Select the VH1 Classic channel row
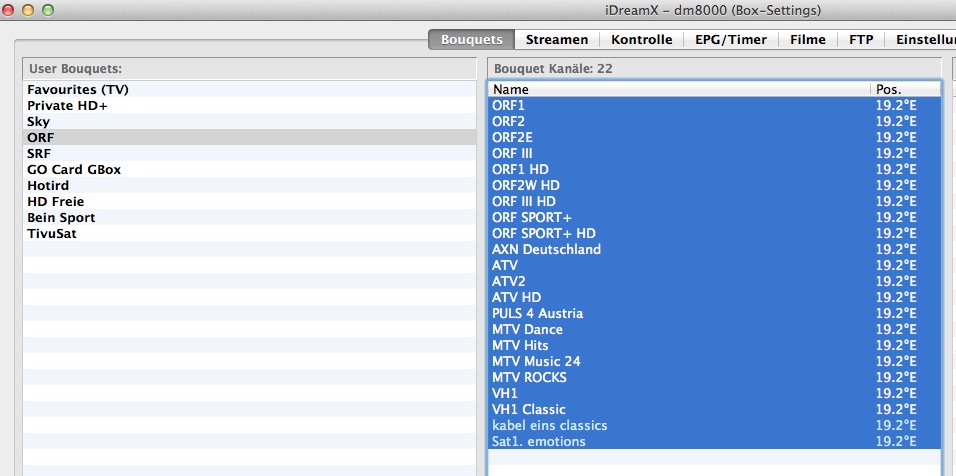The image size is (956, 476). coord(715,409)
